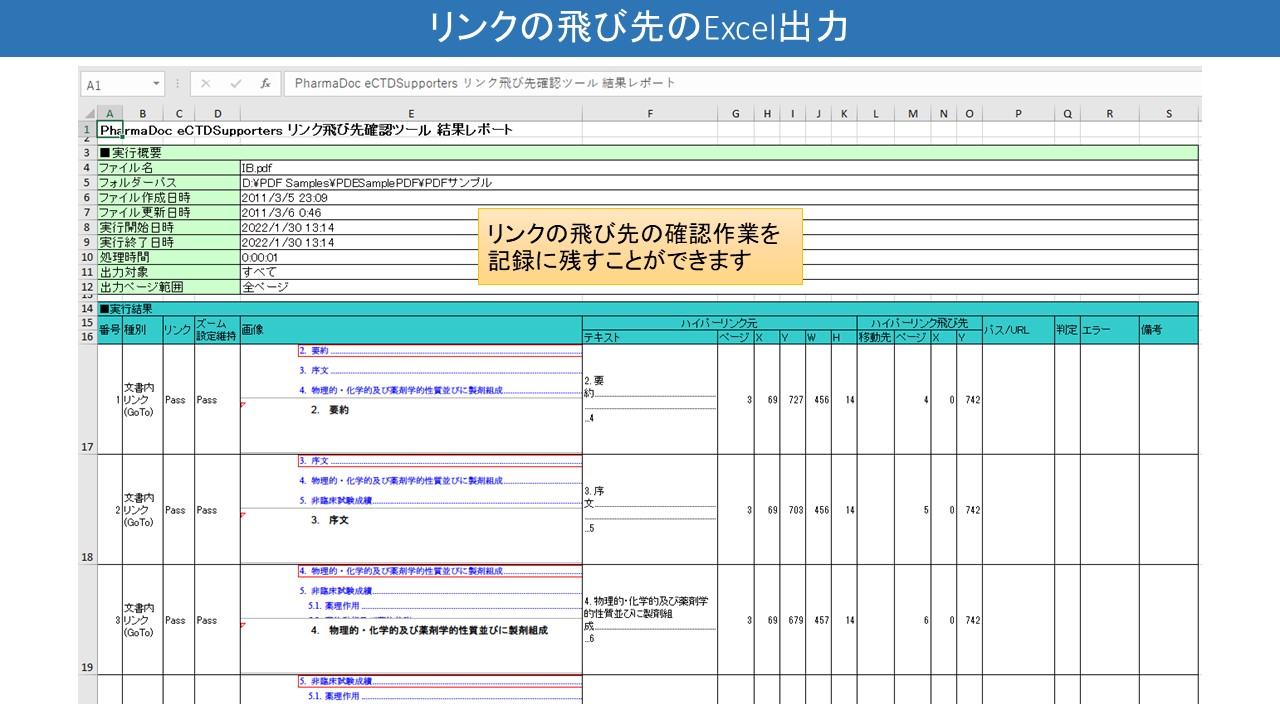Click the cell containing IB.pdf
1280x720 pixels.
(719, 168)
